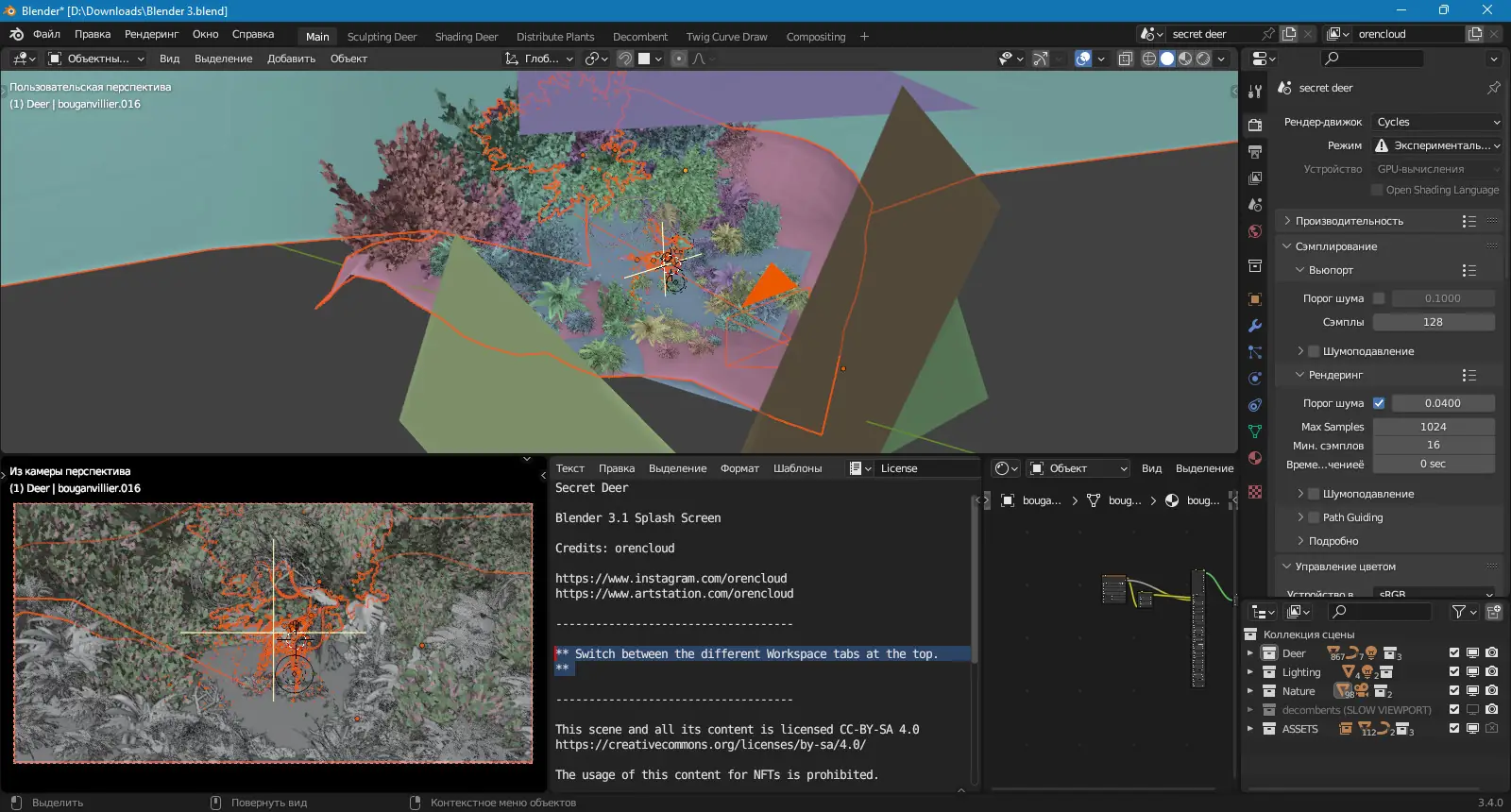The width and height of the screenshot is (1511, 812).
Task: Open the World properties tab
Action: pos(1255,231)
